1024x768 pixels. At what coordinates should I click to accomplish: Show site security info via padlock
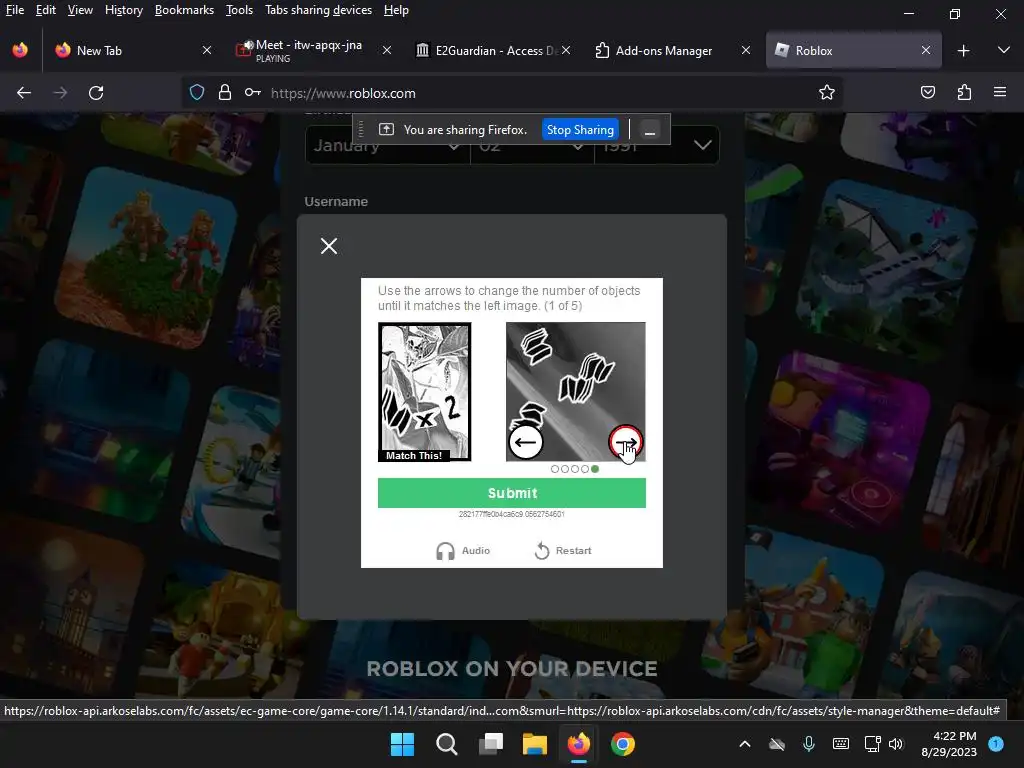[225, 93]
